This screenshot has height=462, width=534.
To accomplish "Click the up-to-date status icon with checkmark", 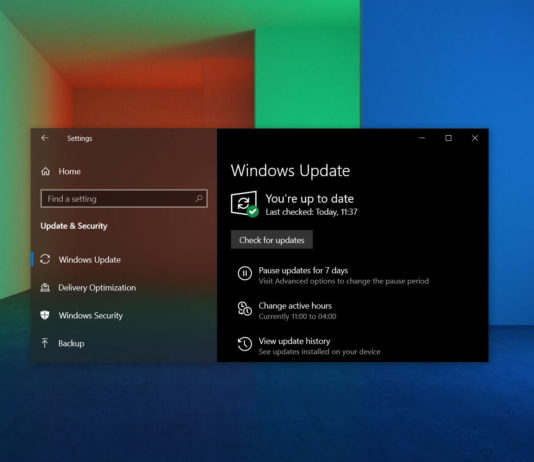I will tap(244, 204).
